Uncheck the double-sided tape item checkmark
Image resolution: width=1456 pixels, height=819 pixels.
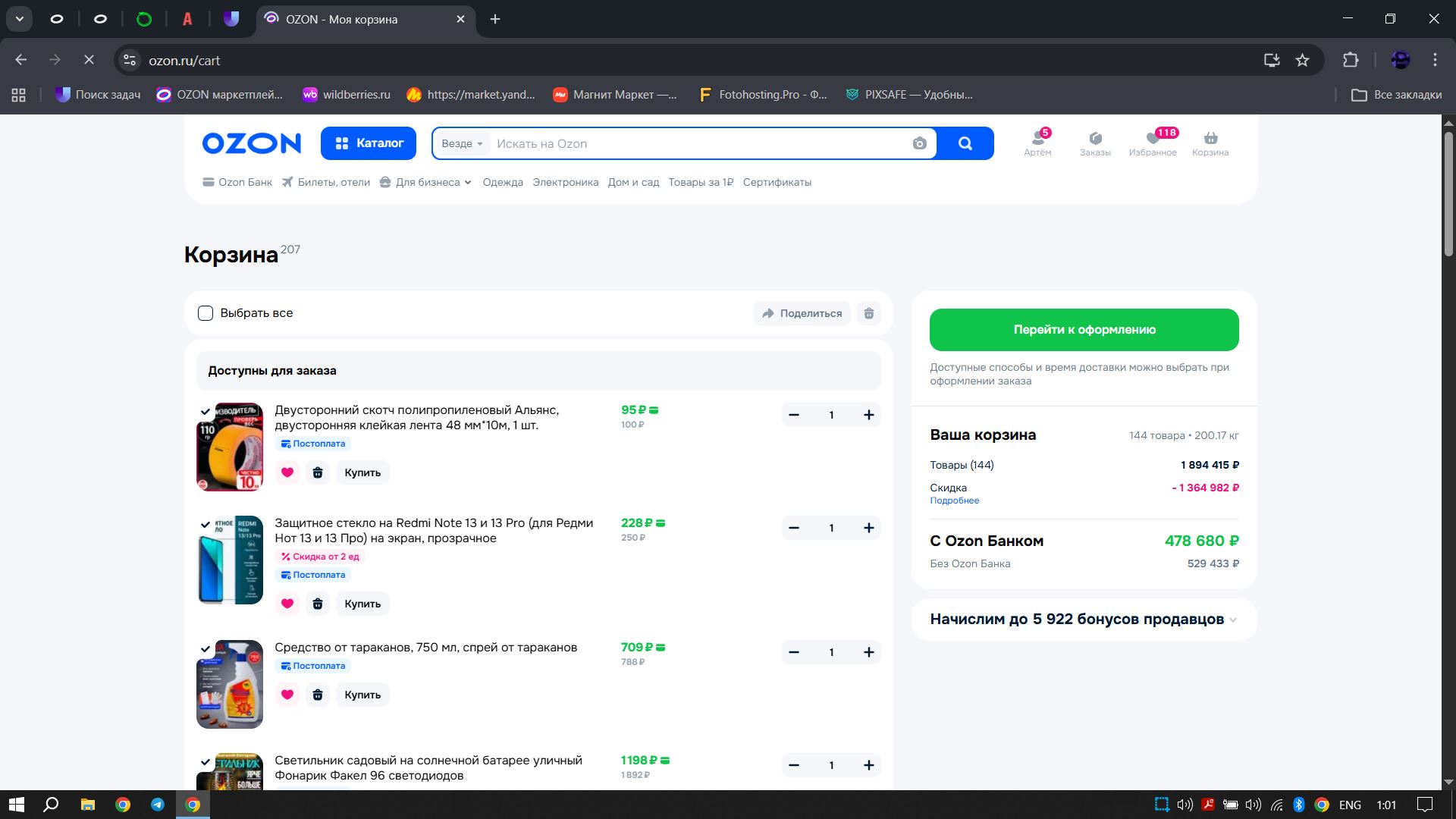coord(205,412)
